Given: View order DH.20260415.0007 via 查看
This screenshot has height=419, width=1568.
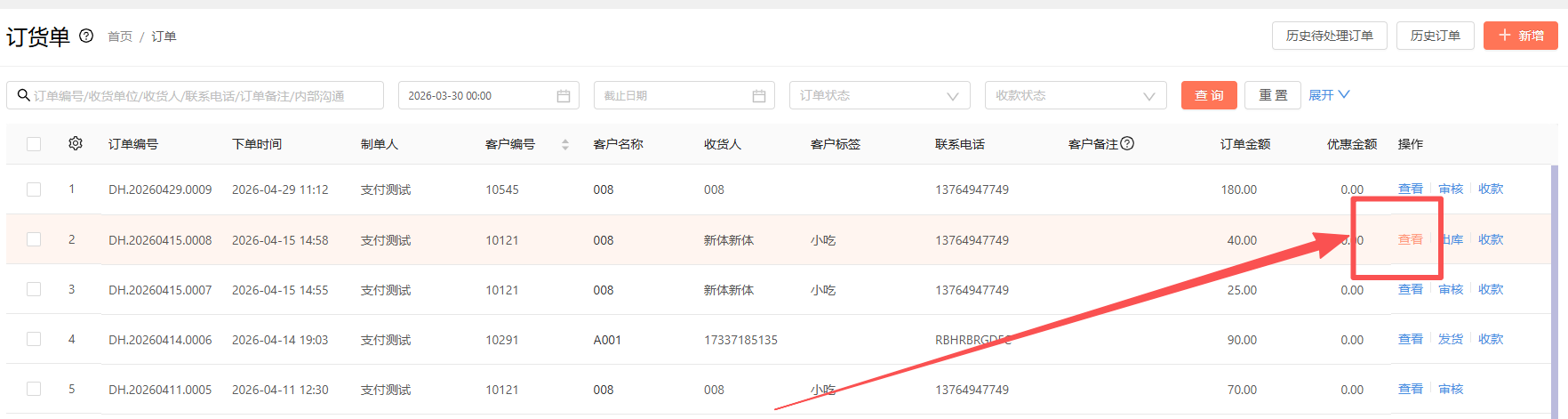Looking at the screenshot, I should click(x=1411, y=289).
